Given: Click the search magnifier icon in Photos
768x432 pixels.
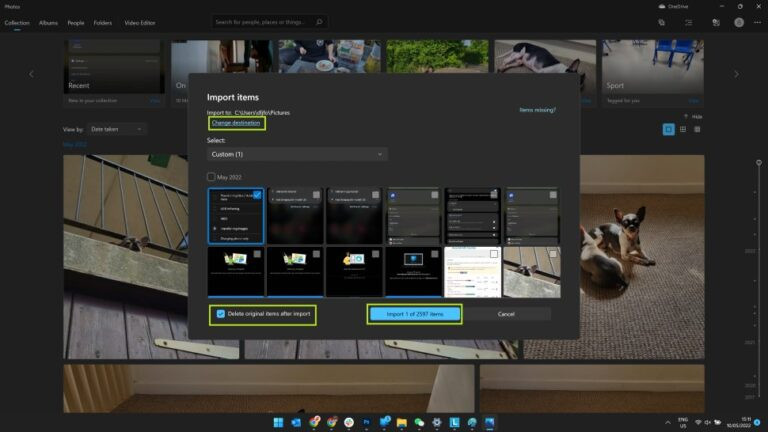Looking at the screenshot, I should [319, 22].
